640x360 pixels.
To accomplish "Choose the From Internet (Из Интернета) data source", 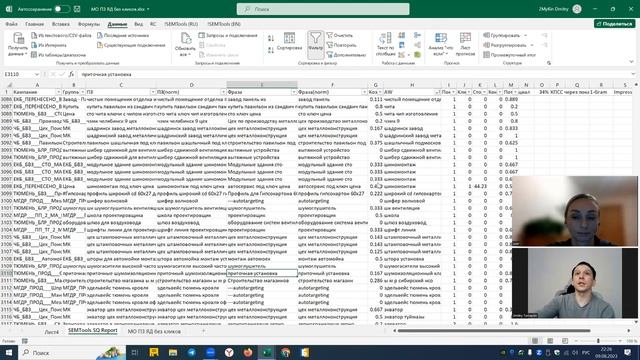I will click(49, 45).
